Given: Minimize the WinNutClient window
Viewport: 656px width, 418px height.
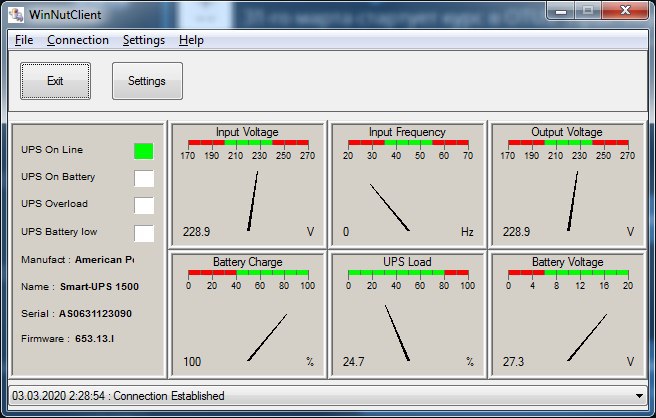Looking at the screenshot, I should (x=561, y=10).
